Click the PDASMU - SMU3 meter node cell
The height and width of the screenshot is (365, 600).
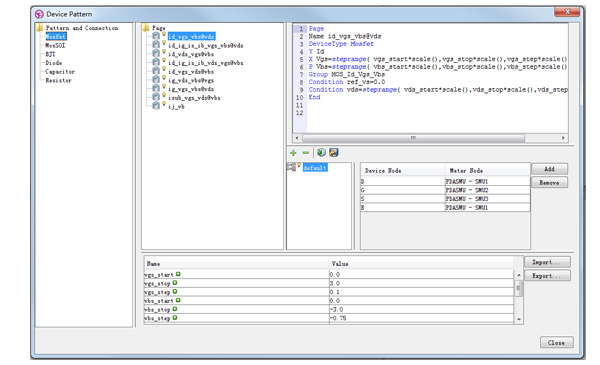tap(488, 199)
